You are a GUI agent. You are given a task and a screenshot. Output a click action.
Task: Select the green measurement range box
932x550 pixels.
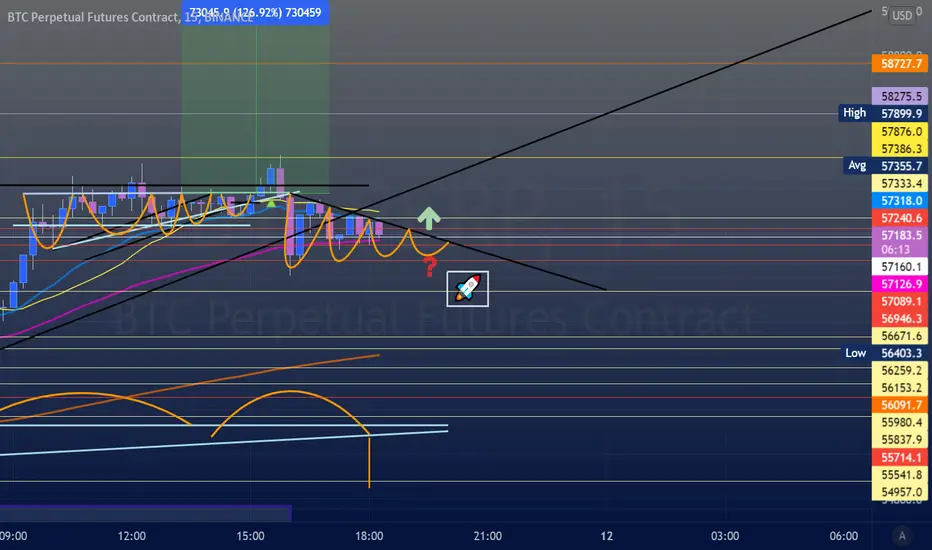click(256, 109)
